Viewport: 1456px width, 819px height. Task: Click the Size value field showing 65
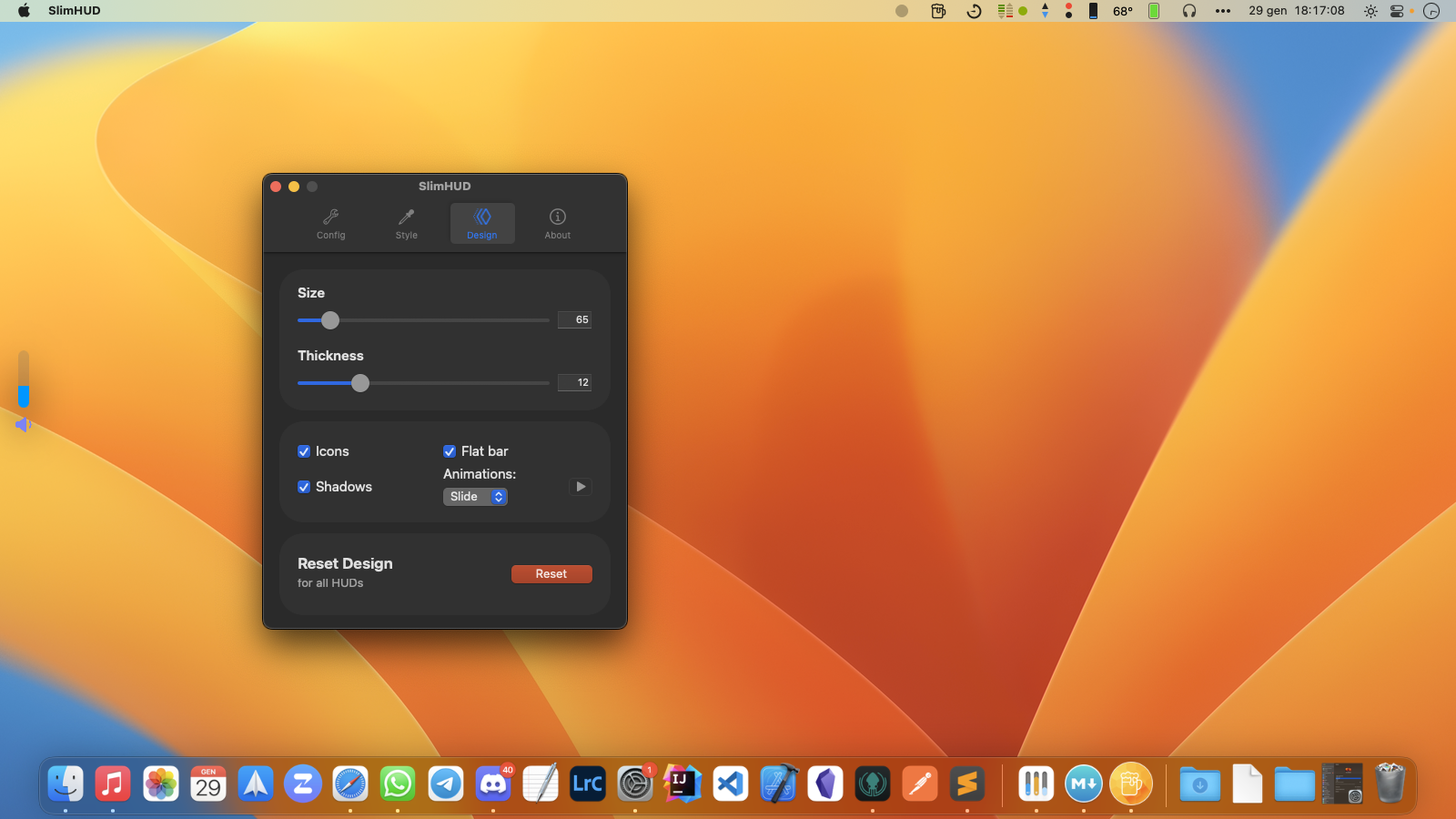coord(574,319)
